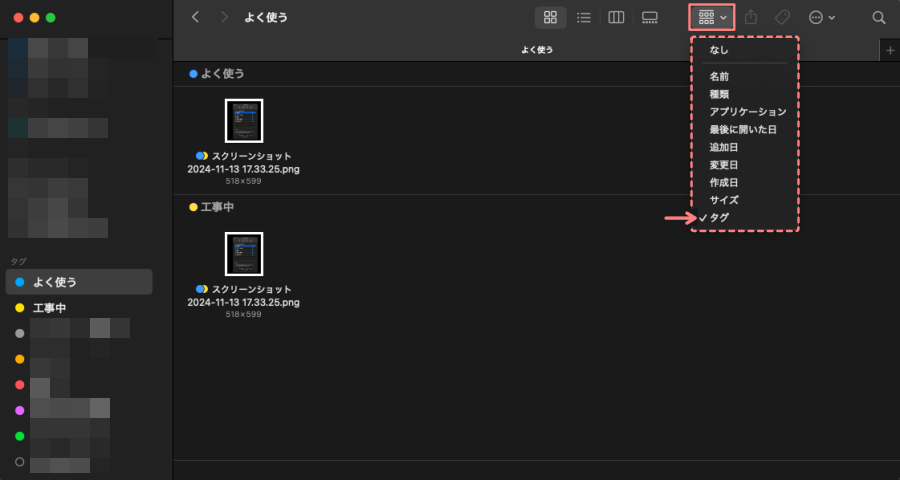Click the share icon in toolbar
This screenshot has width=900, height=480.
[751, 17]
